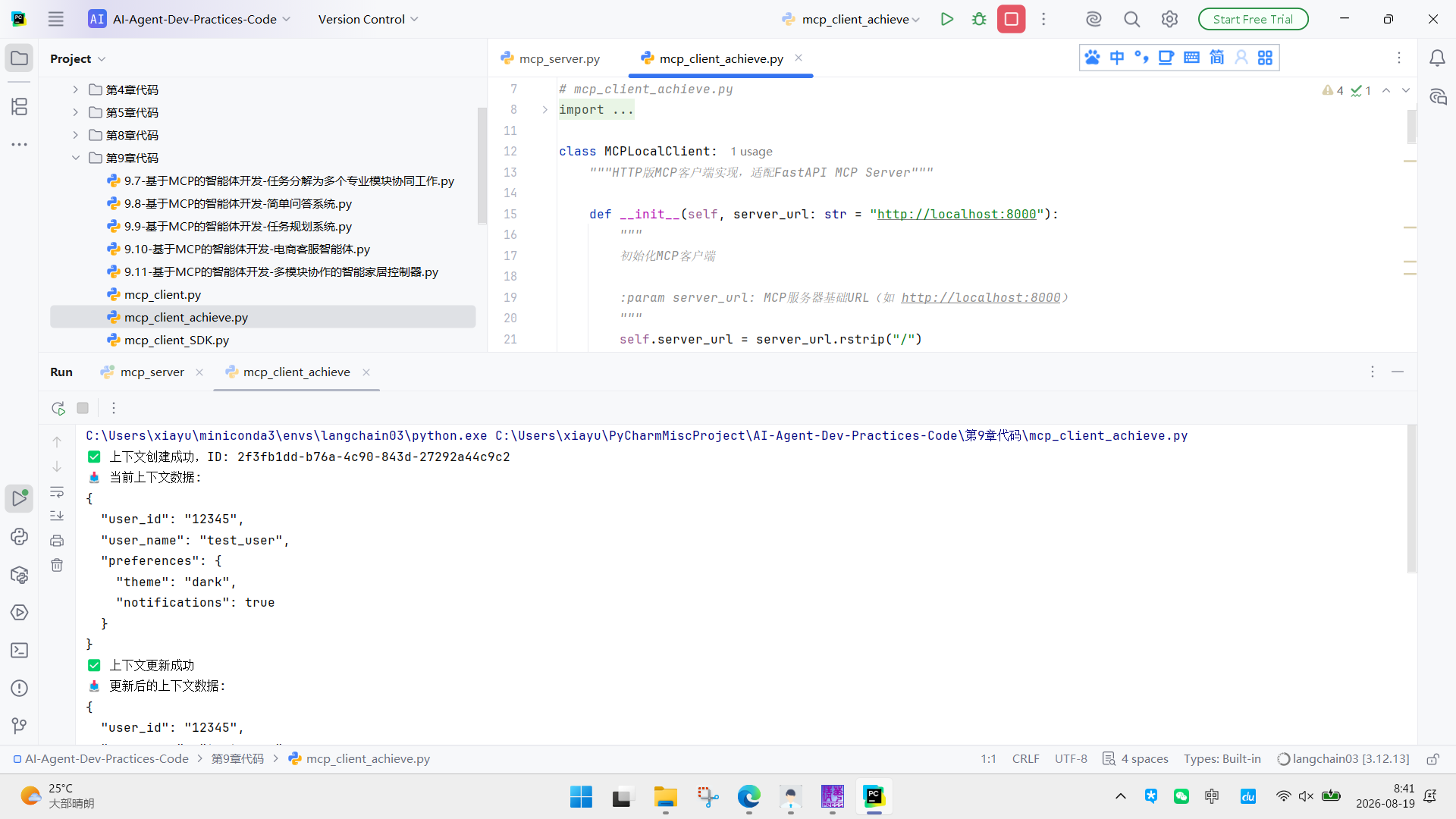Open the Structure tool window icon
The image size is (1456, 819).
pos(19,106)
